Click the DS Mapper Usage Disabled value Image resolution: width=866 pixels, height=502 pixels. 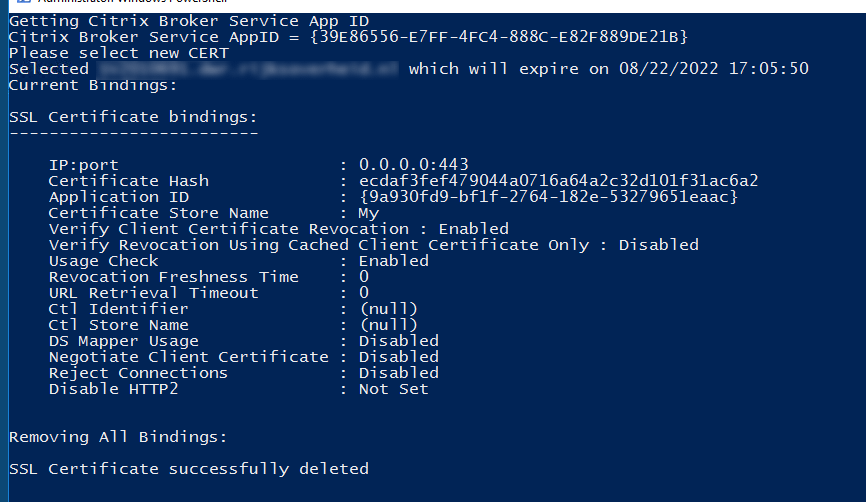[398, 341]
